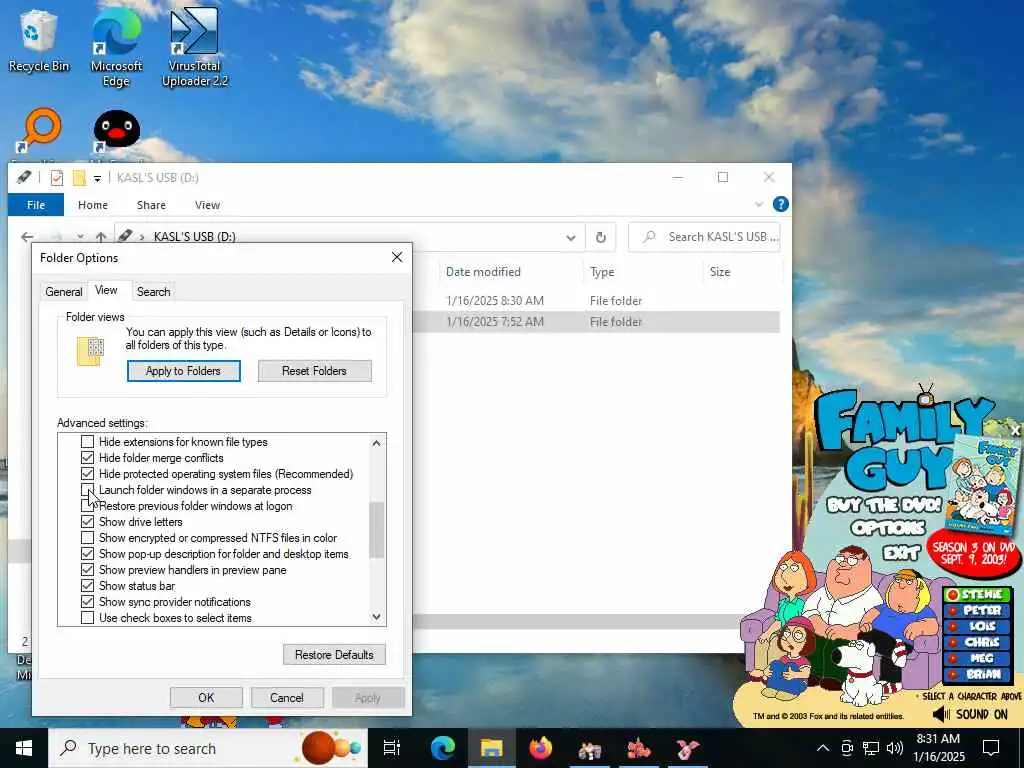Image resolution: width=1024 pixels, height=768 pixels.
Task: Click Reset Folders button
Action: pyautogui.click(x=314, y=371)
